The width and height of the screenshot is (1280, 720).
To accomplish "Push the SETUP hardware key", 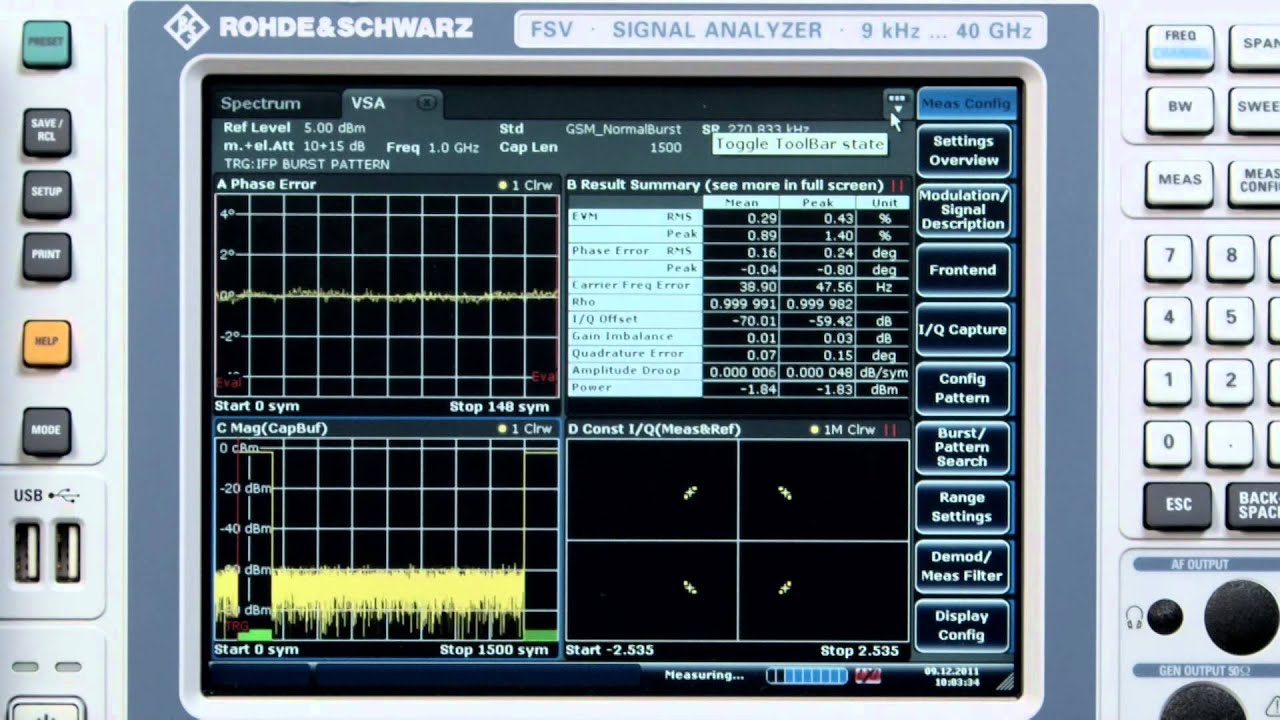I will (x=46, y=192).
